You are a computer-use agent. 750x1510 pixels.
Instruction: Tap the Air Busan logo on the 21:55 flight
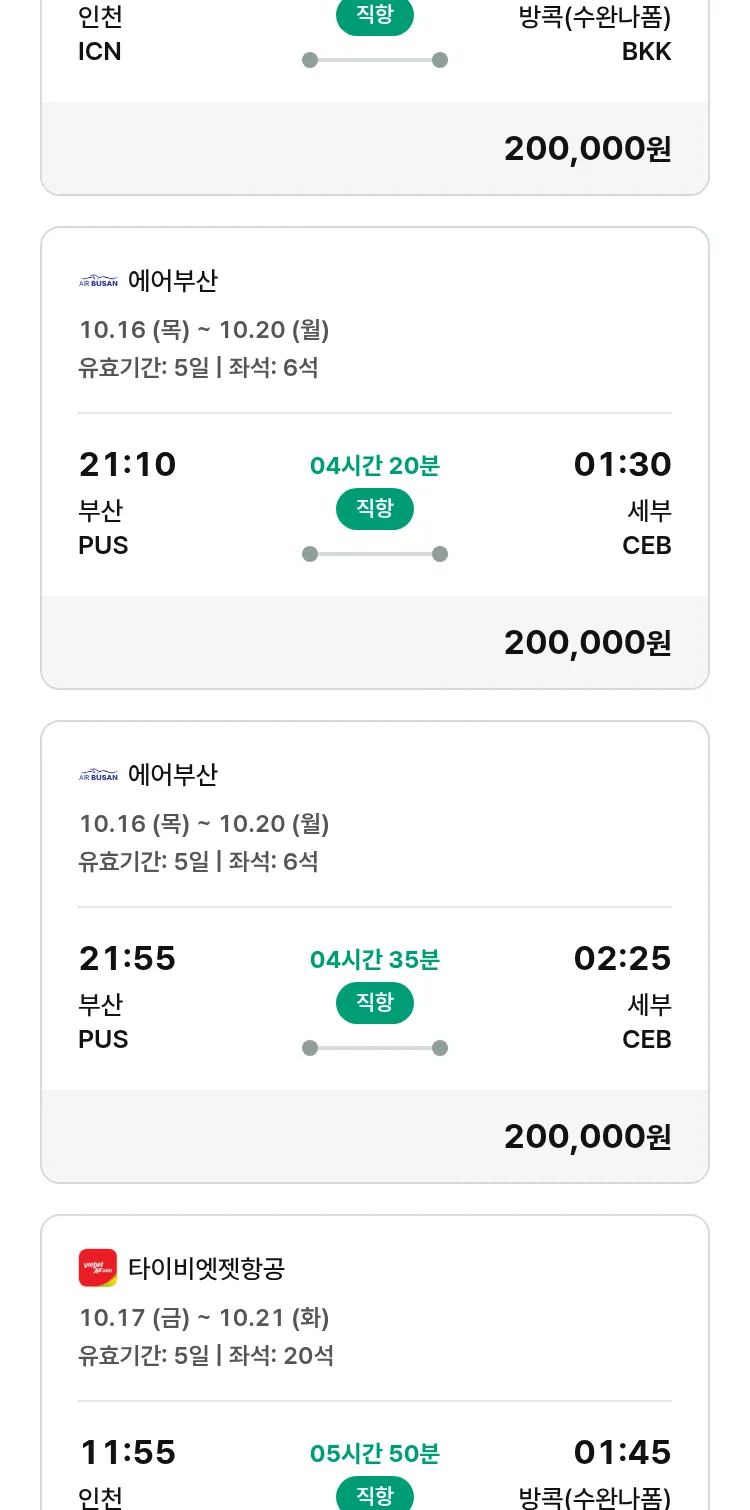pyautogui.click(x=98, y=775)
